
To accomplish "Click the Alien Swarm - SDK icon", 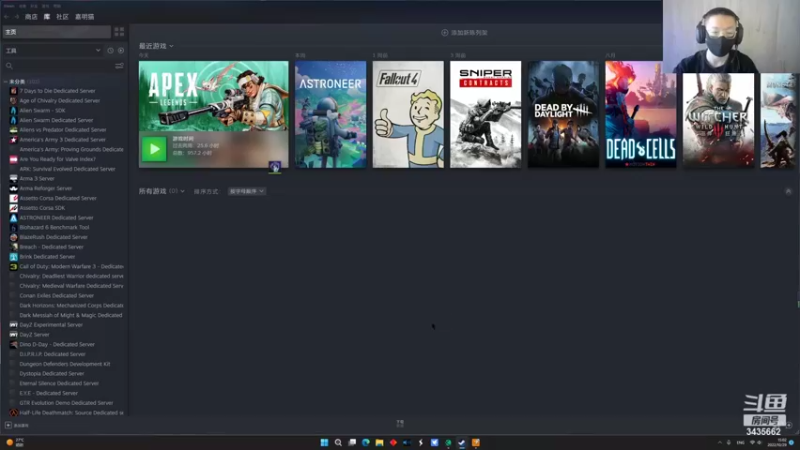I will 14,110.
